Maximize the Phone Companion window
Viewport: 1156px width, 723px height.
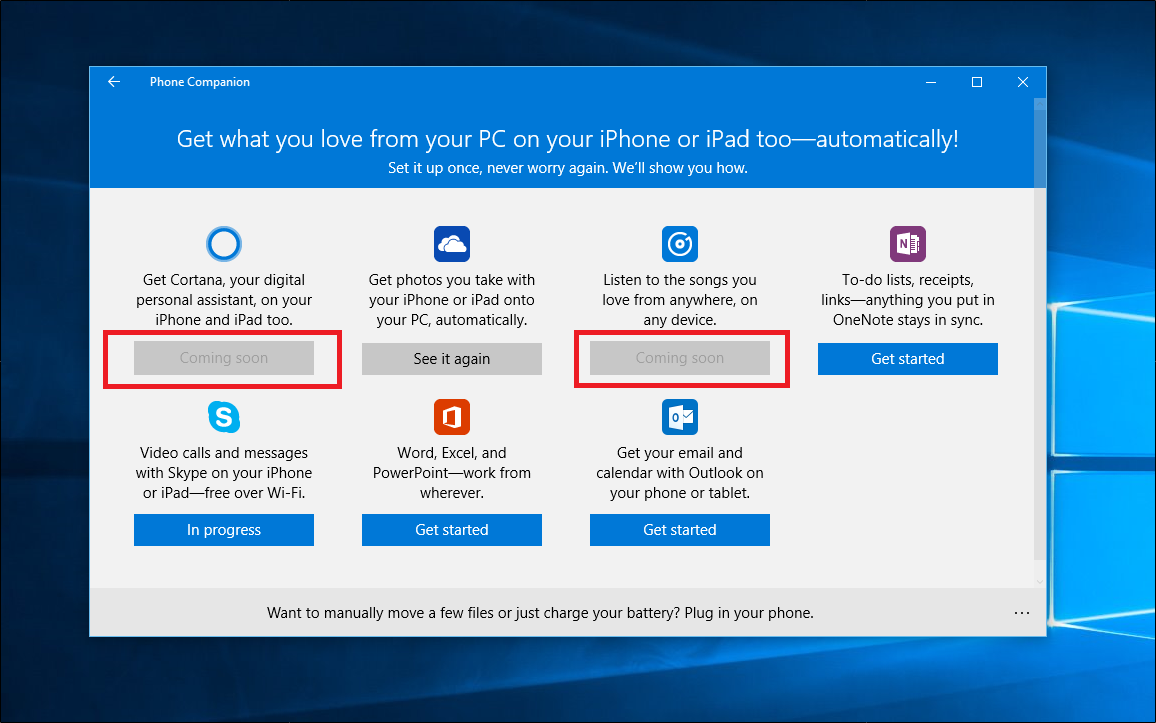point(977,82)
